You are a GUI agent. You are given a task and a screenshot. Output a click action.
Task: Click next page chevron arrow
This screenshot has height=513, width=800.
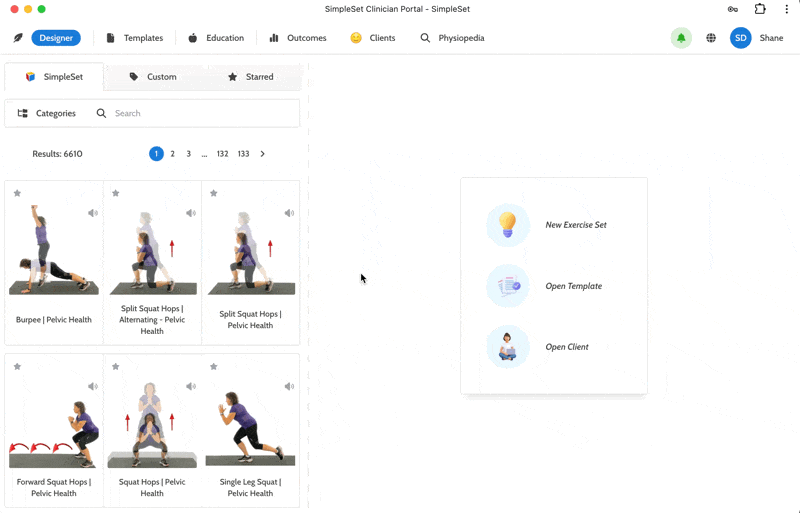[262, 154]
